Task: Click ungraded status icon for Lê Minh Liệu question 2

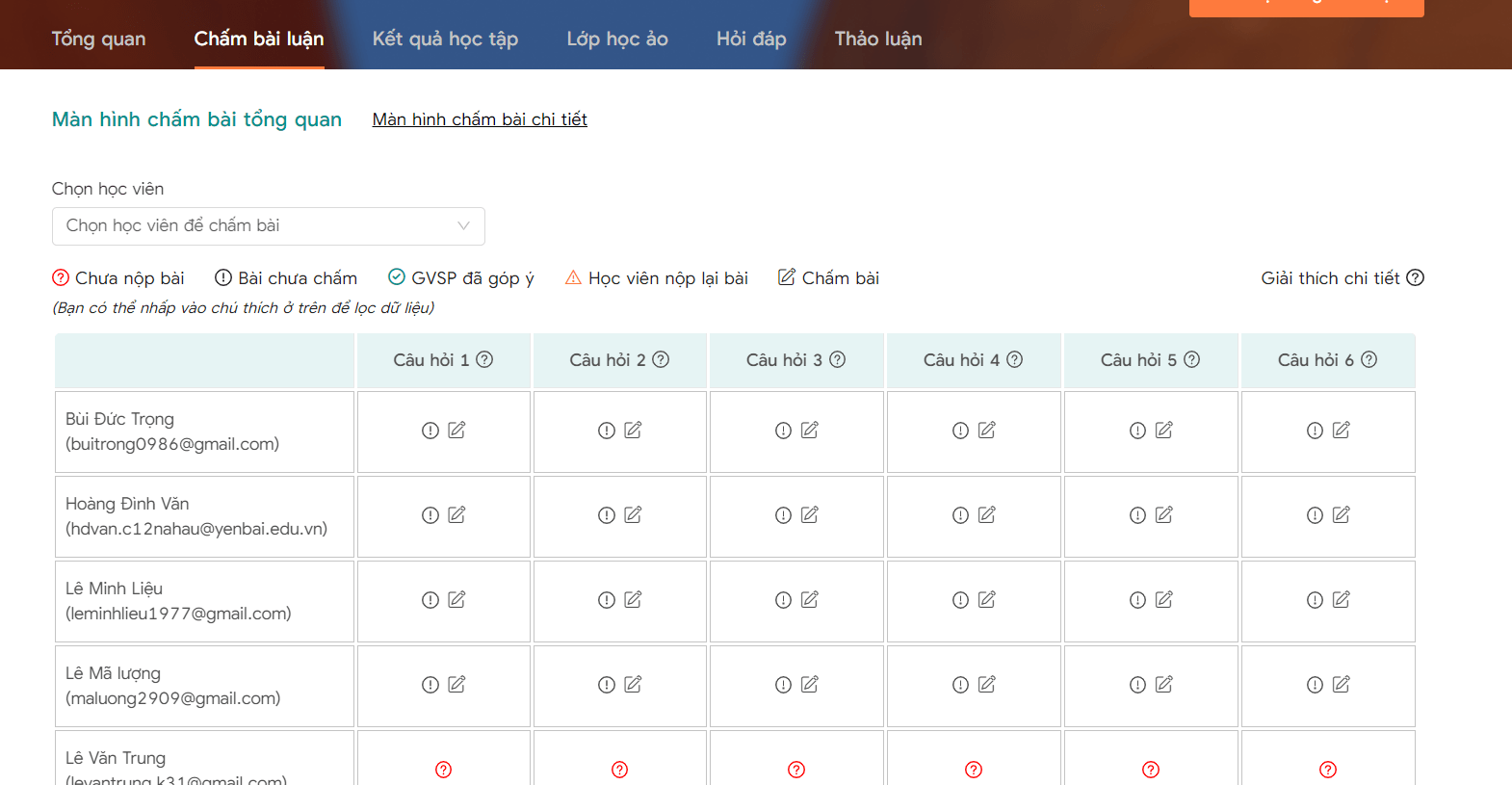Action: (607, 600)
